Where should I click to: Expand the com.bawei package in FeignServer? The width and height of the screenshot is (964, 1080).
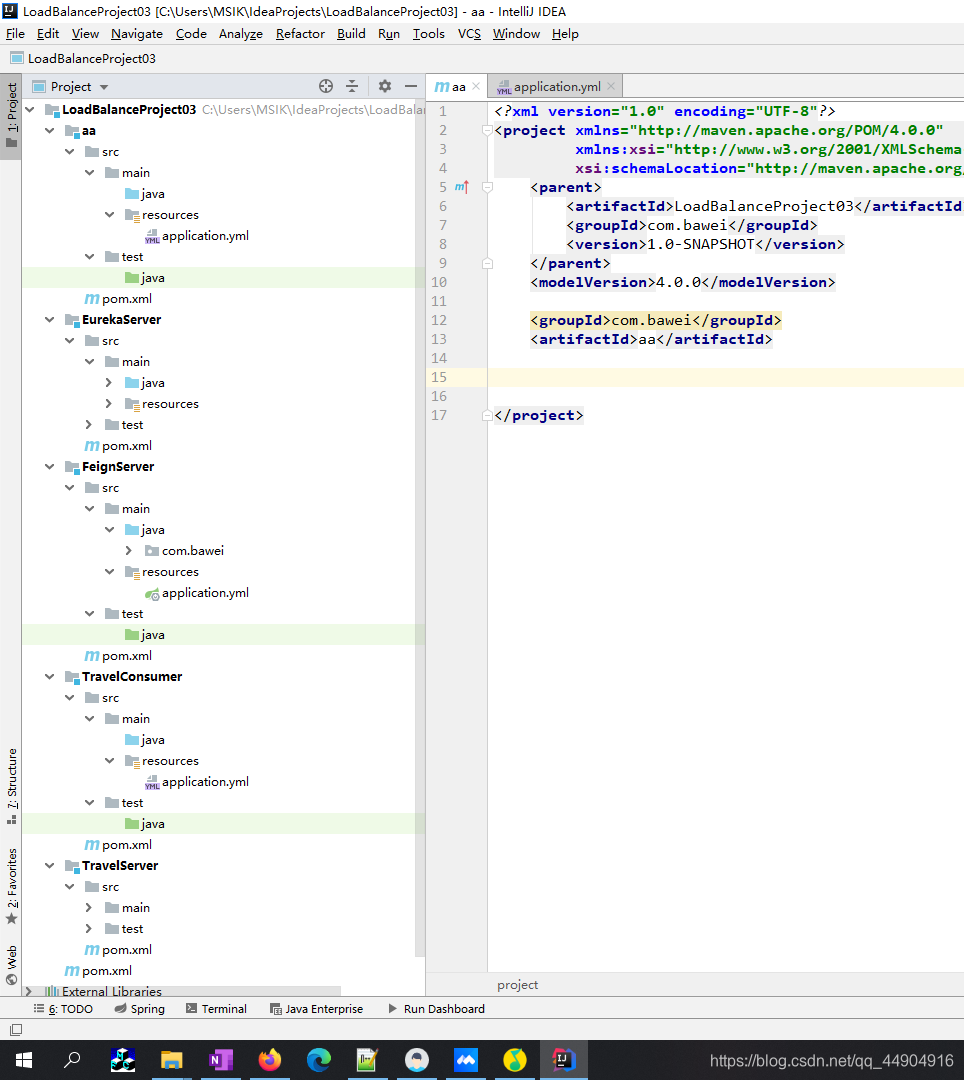coord(129,550)
